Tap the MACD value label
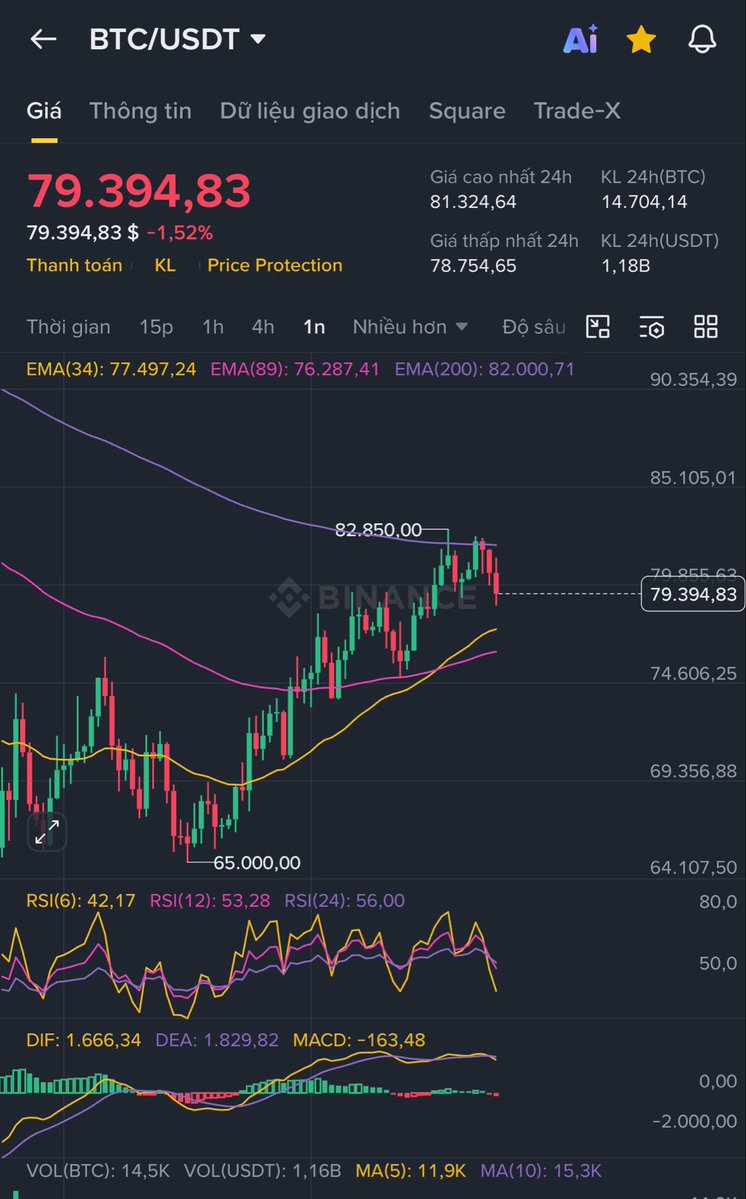 [x=359, y=1040]
